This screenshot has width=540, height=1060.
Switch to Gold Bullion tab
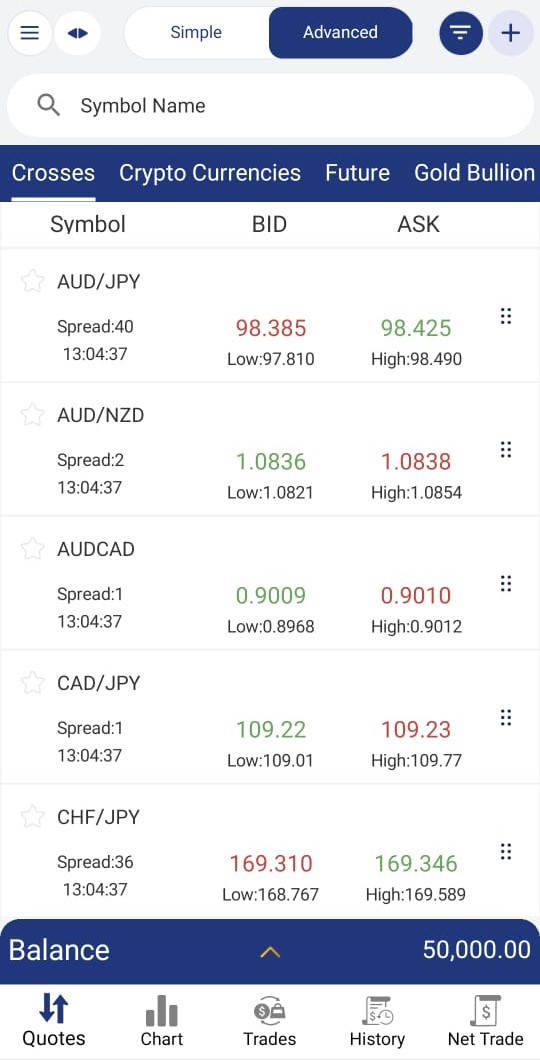pyautogui.click(x=474, y=173)
